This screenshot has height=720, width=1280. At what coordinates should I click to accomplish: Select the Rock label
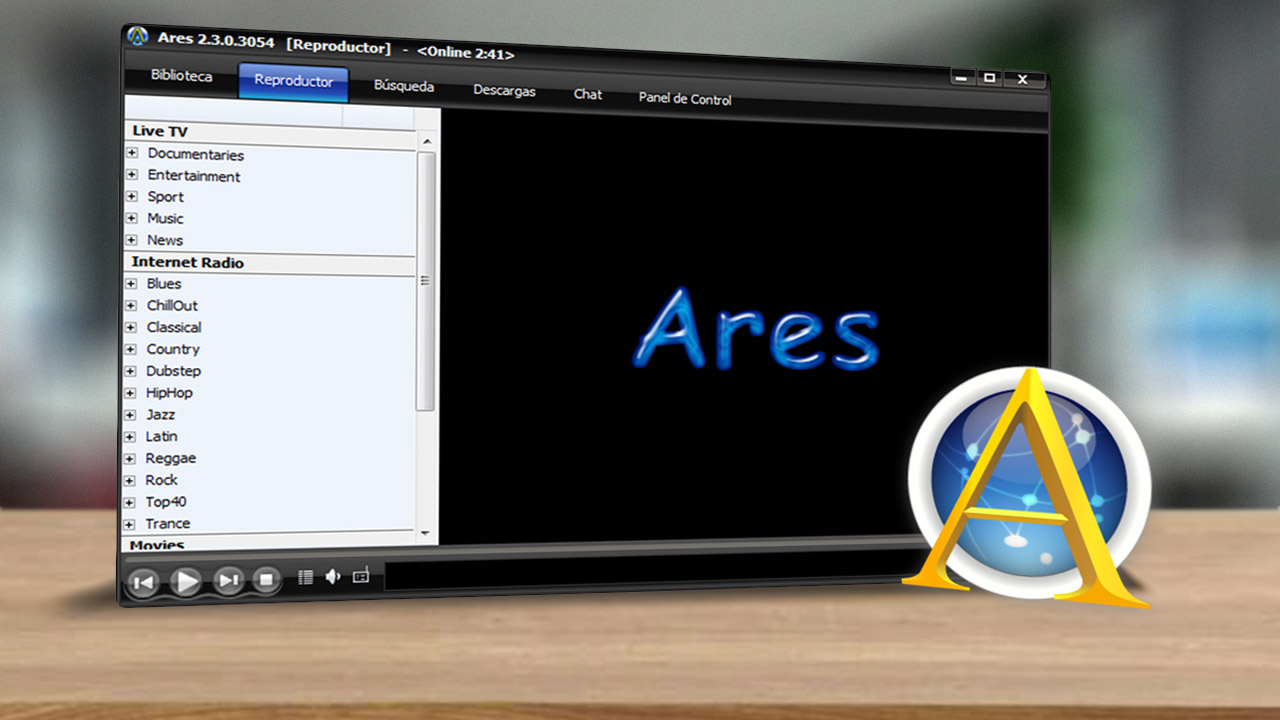(x=161, y=480)
